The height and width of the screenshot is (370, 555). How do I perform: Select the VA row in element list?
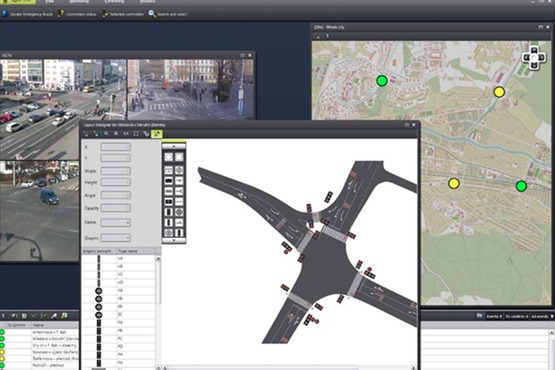[x=118, y=259]
